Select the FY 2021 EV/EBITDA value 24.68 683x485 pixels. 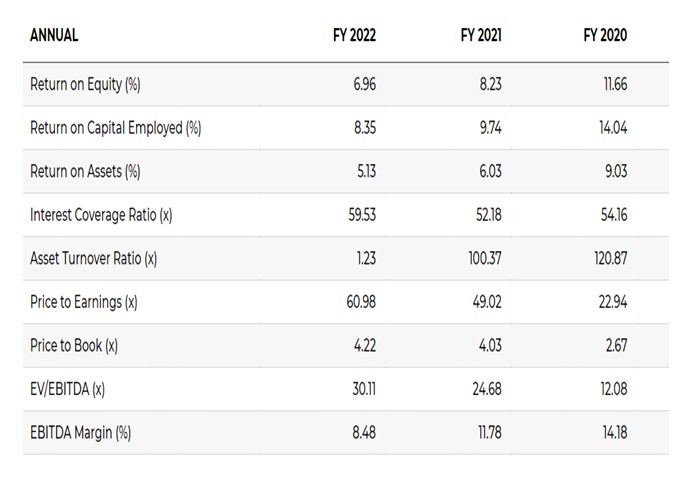486,389
